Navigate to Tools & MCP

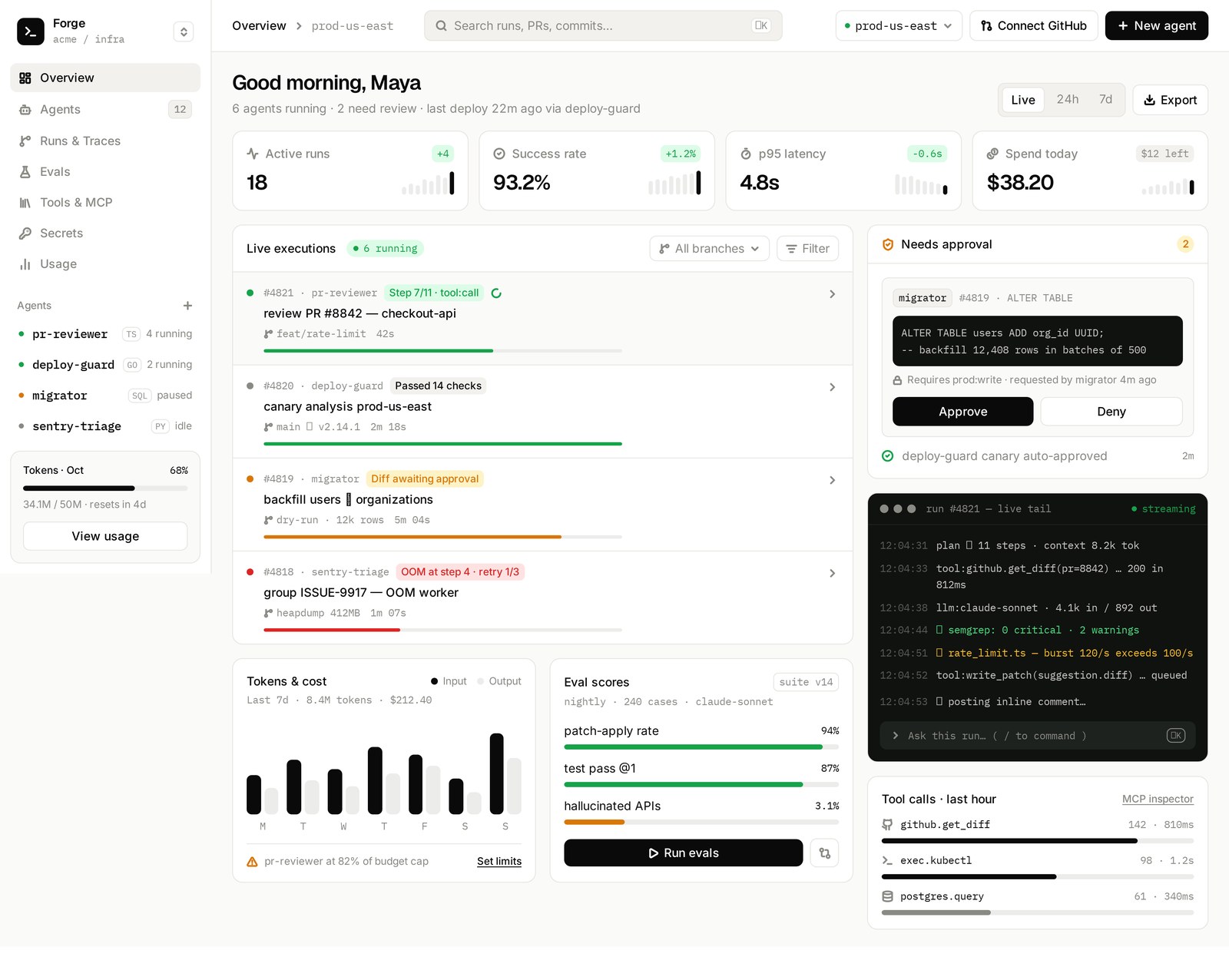[105, 203]
